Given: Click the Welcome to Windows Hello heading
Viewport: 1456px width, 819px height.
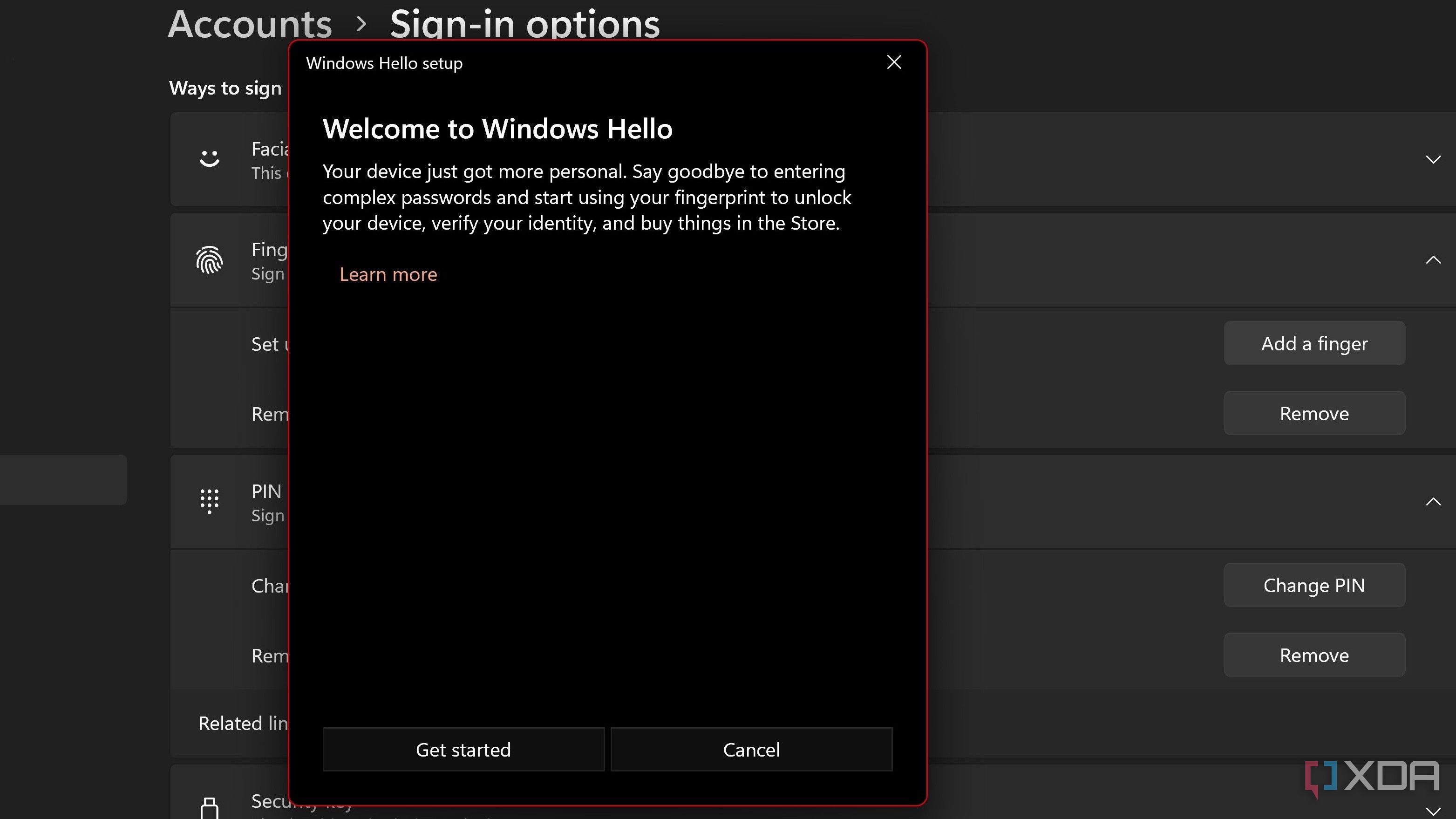Looking at the screenshot, I should point(497,129).
